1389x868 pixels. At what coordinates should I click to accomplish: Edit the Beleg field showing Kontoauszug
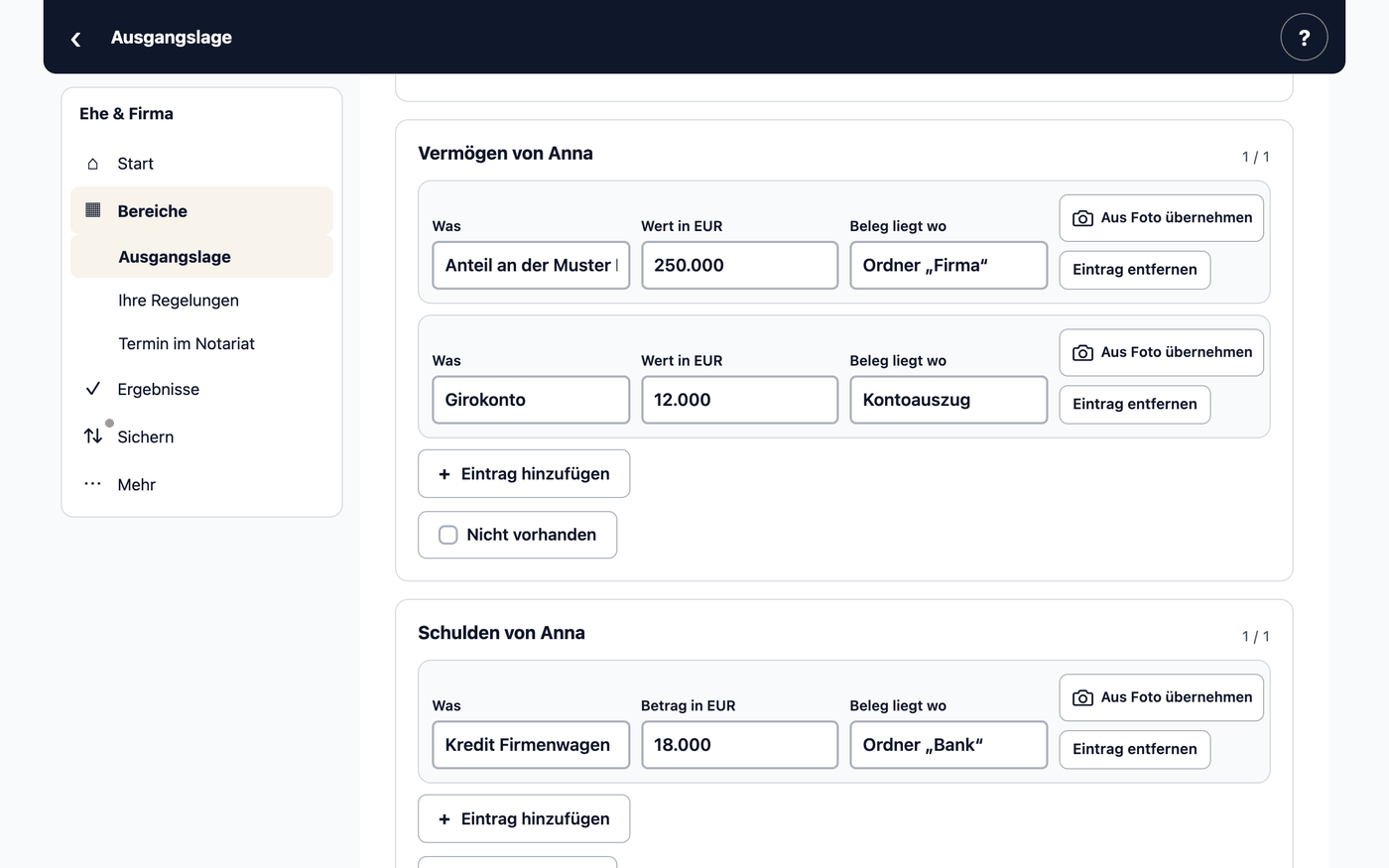(x=948, y=400)
